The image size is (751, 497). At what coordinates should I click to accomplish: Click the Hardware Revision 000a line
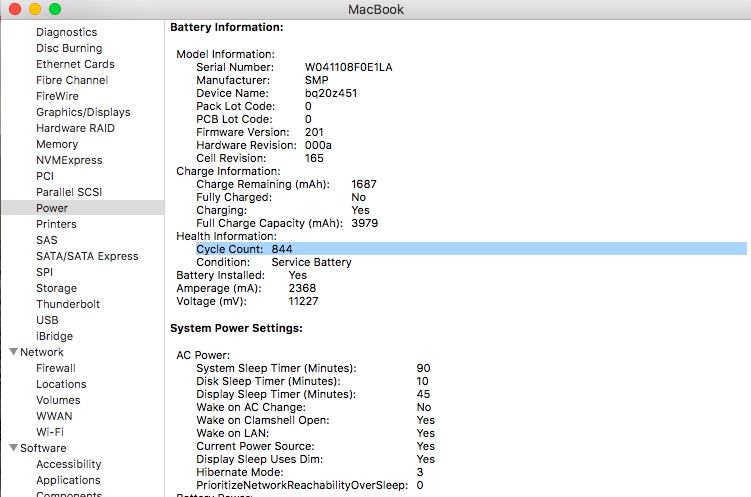point(263,145)
